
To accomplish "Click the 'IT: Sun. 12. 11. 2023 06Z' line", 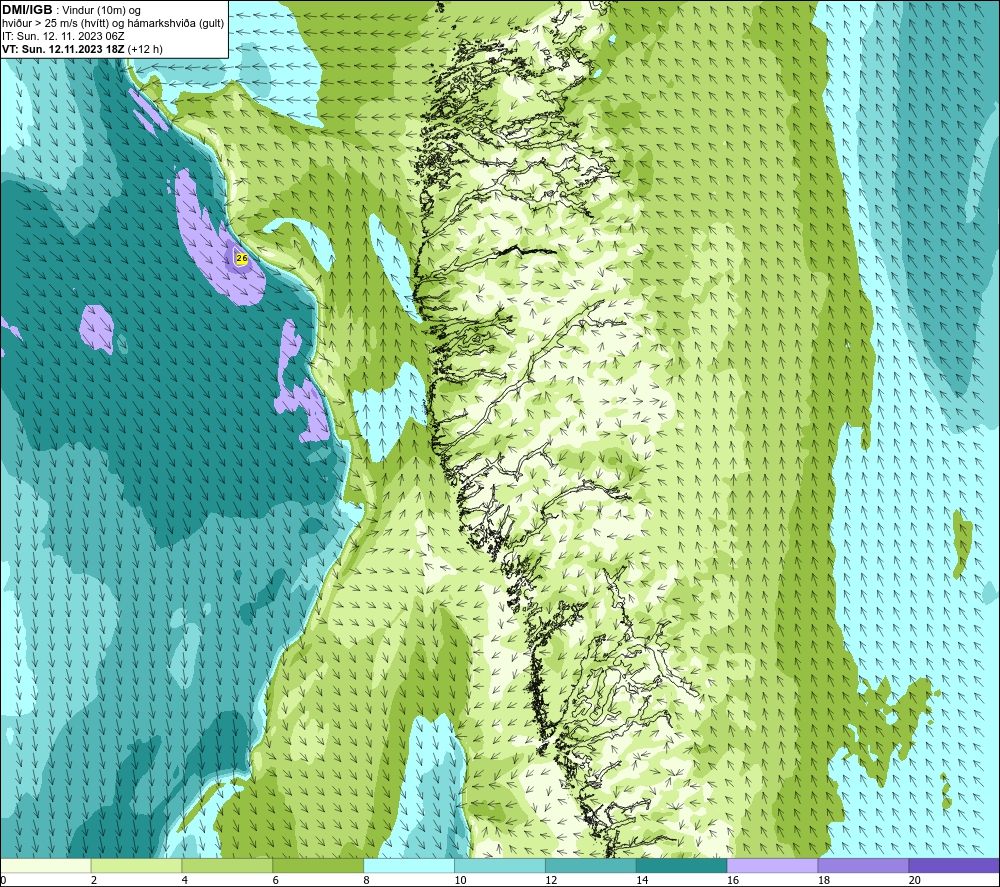I will point(64,36).
